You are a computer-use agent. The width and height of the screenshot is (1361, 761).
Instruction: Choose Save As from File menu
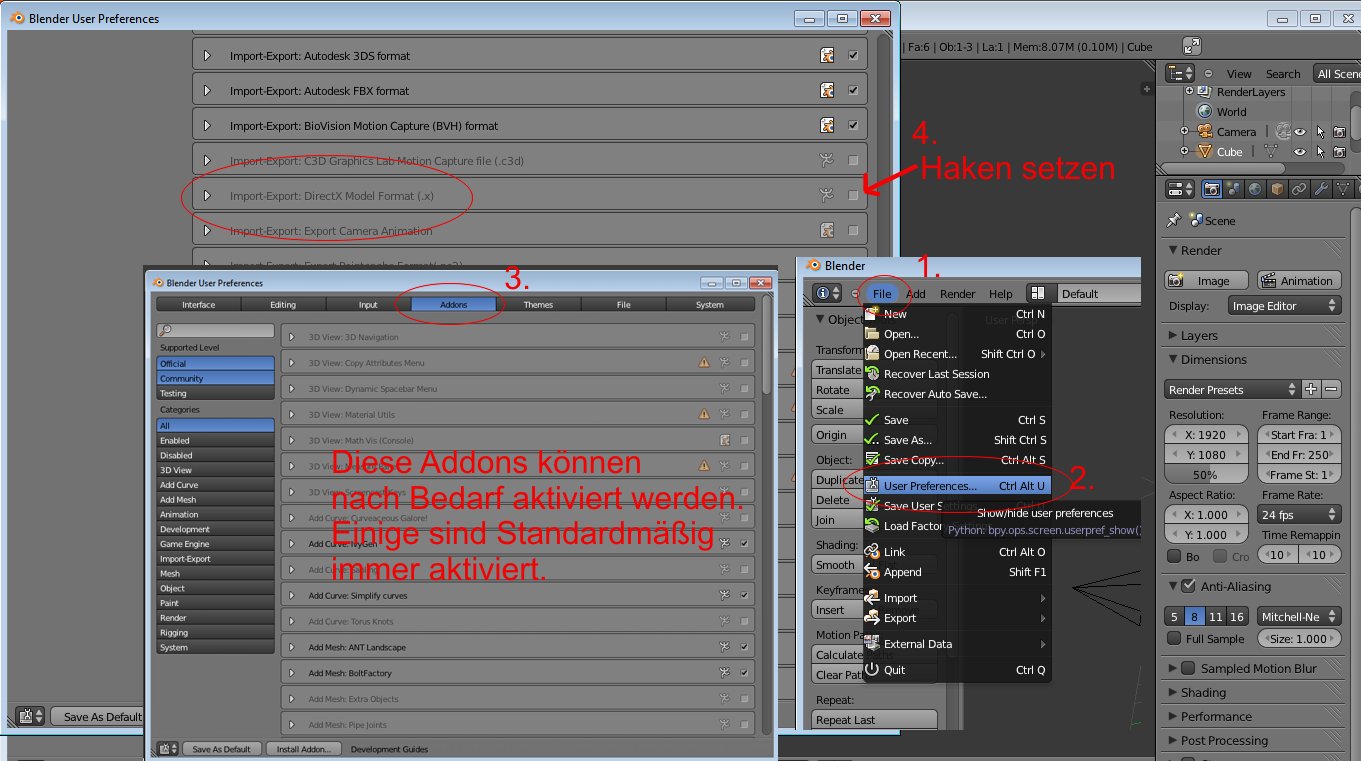click(x=957, y=440)
